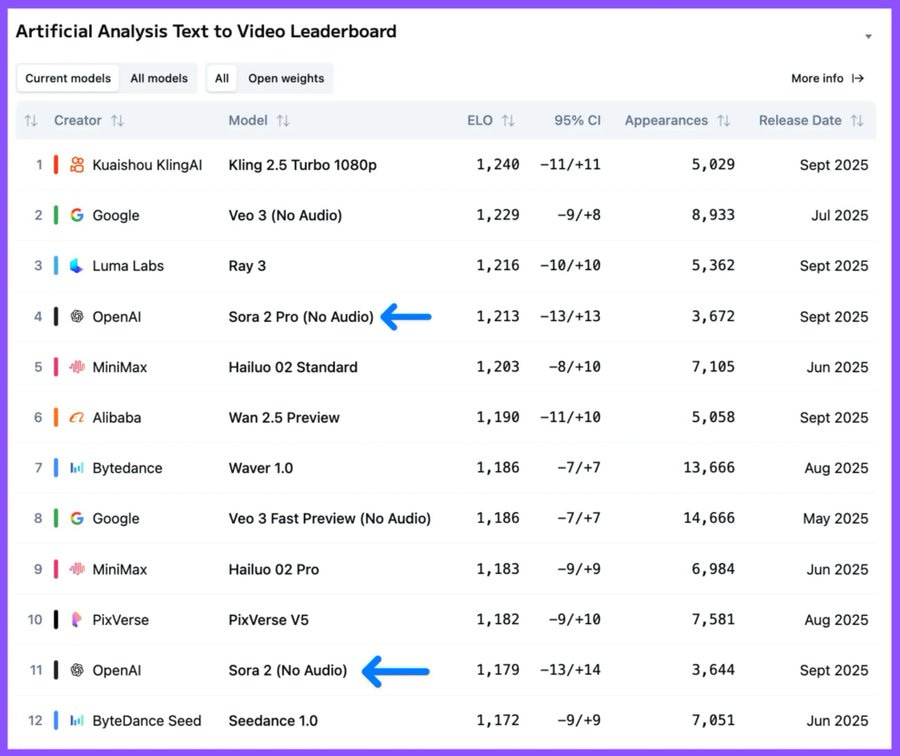900x756 pixels.
Task: Click the ELO value 1,172
Action: pos(498,720)
